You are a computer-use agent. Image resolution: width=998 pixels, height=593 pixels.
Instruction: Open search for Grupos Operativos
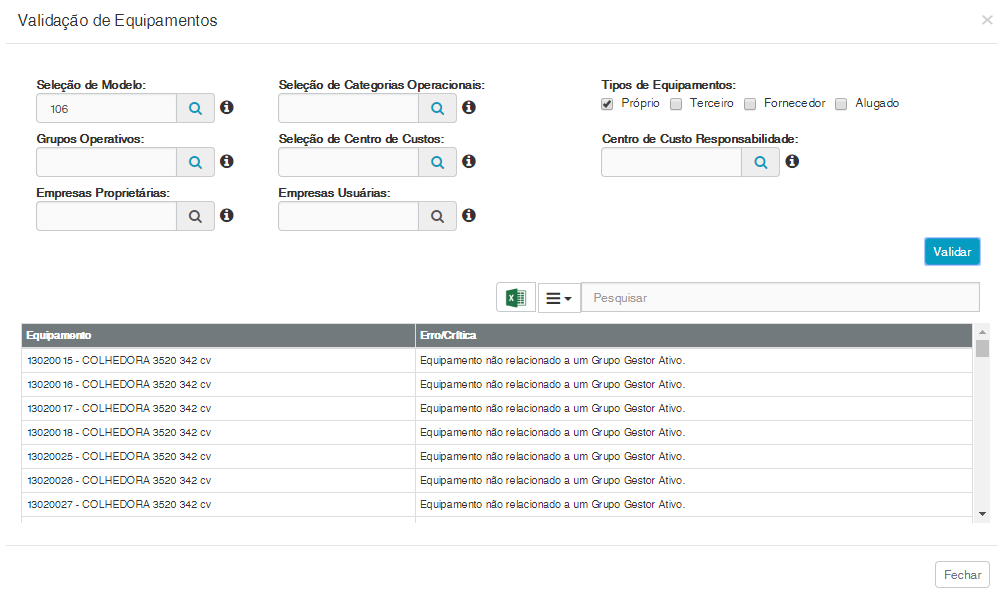196,162
